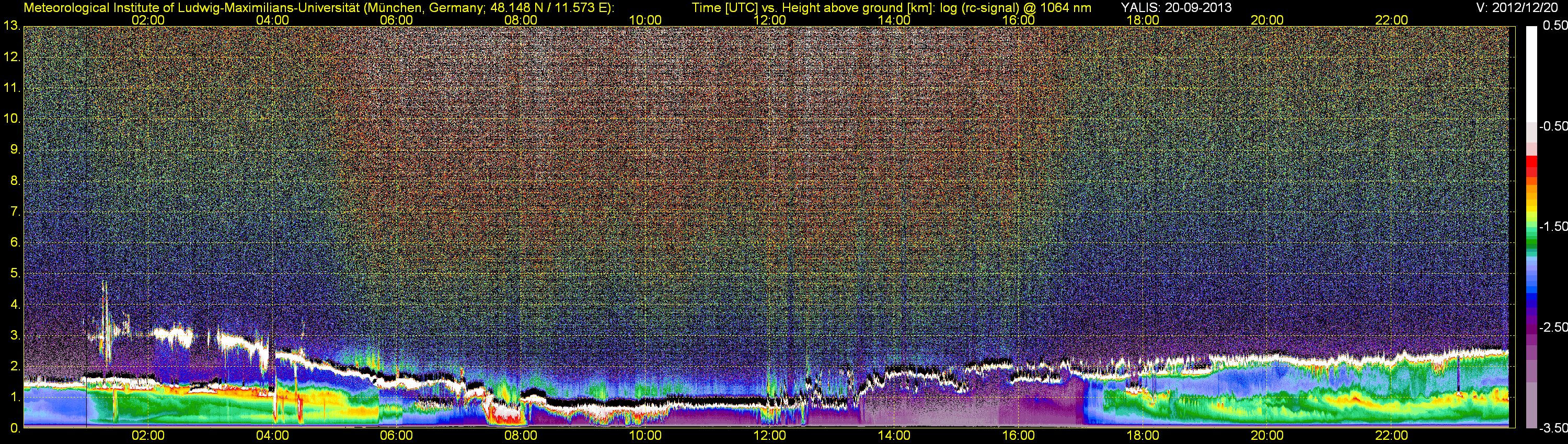This screenshot has height=444, width=1568.
Task: Select the -1.50 value on the color scale
Action: pos(1553,226)
